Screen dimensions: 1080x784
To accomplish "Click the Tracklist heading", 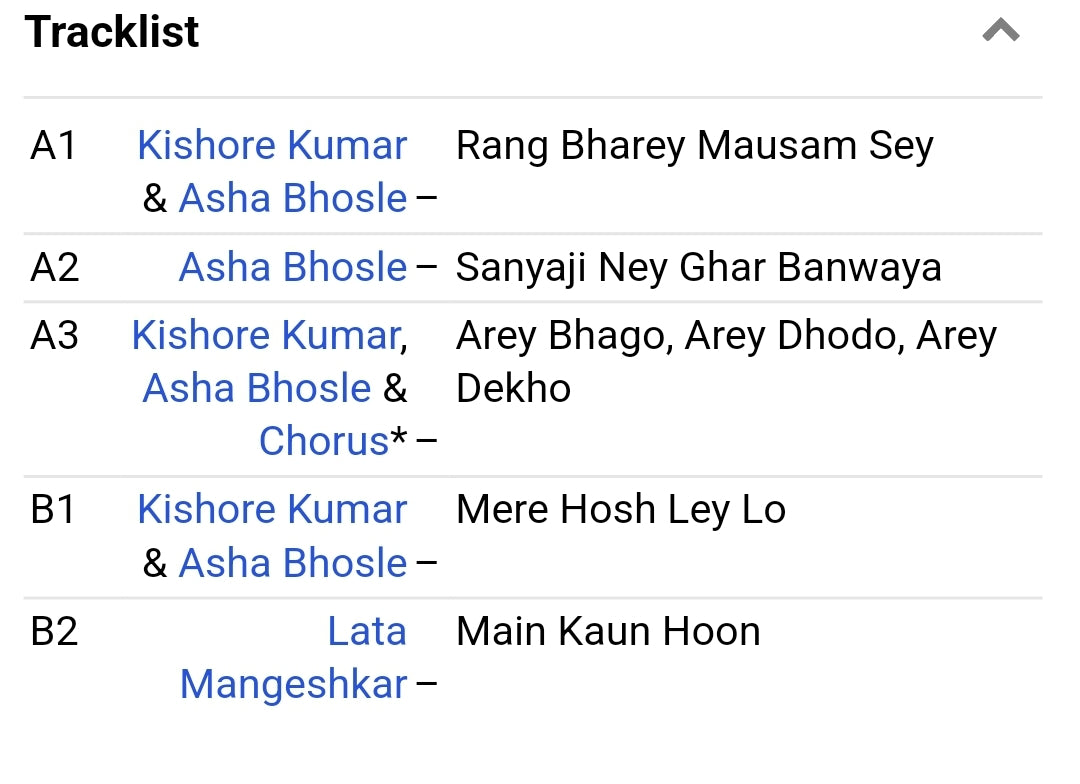I will (x=112, y=32).
